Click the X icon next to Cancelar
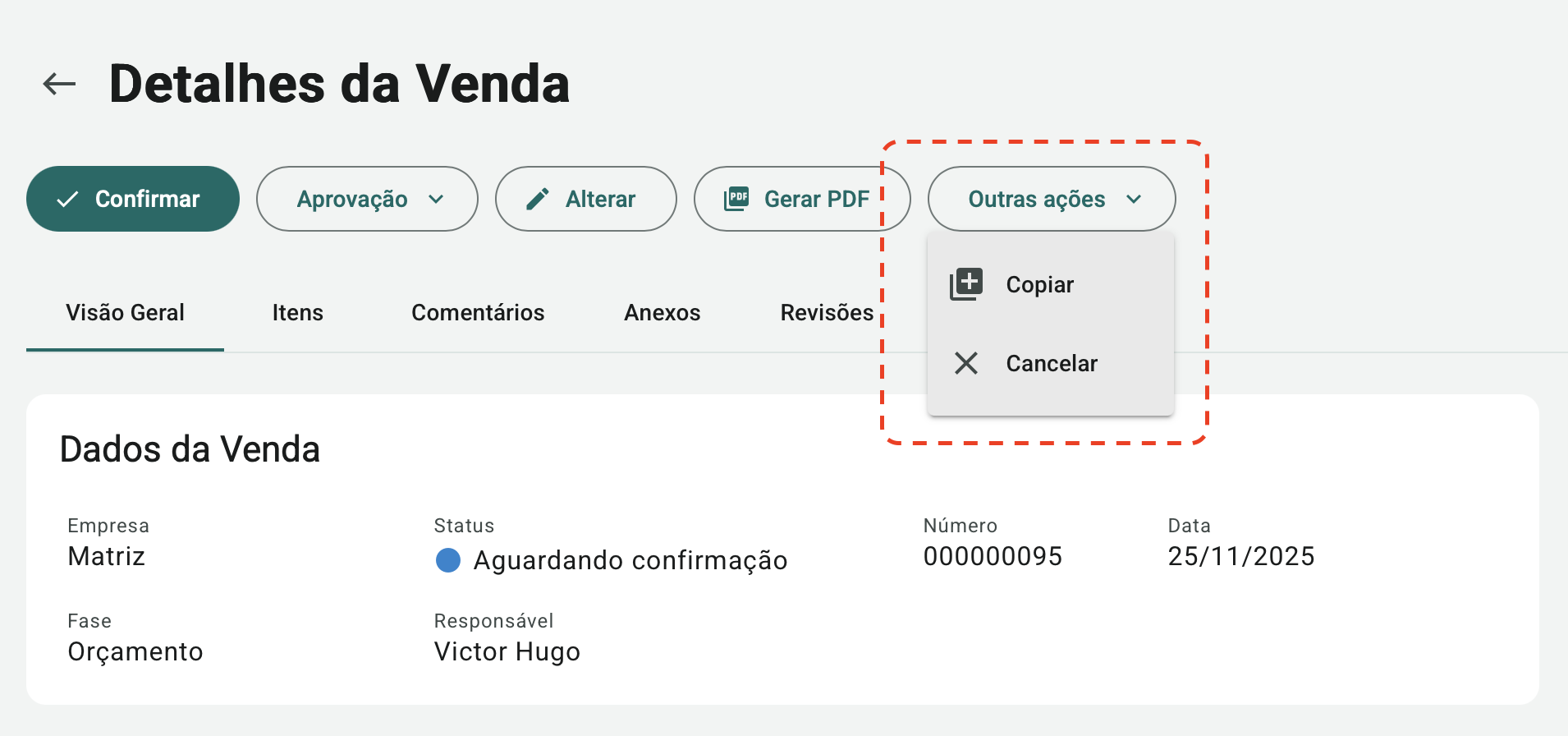 [966, 363]
